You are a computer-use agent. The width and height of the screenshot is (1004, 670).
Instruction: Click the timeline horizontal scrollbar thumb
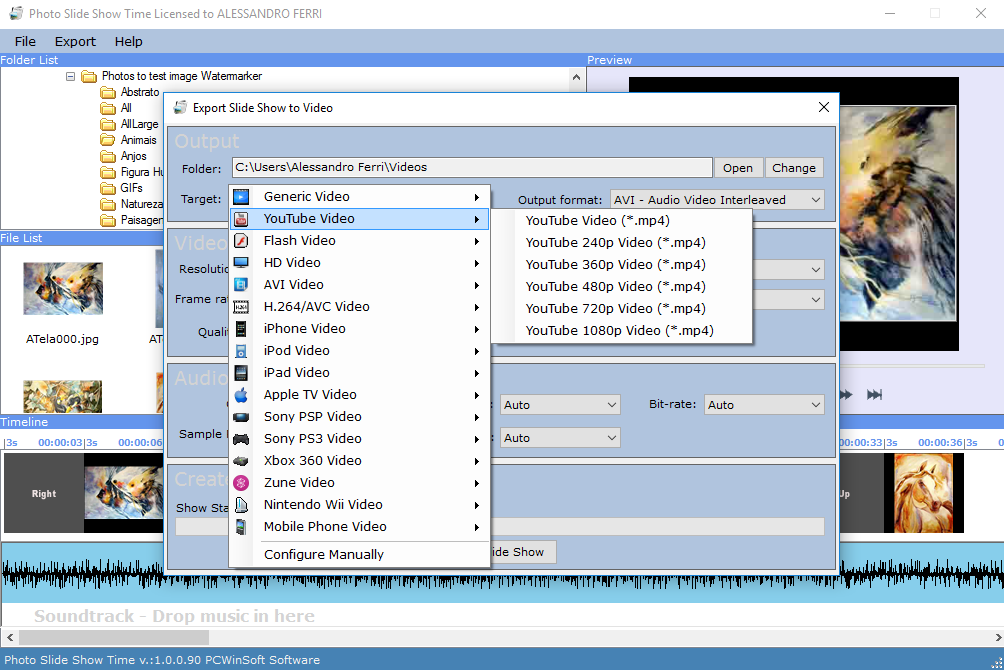114,637
